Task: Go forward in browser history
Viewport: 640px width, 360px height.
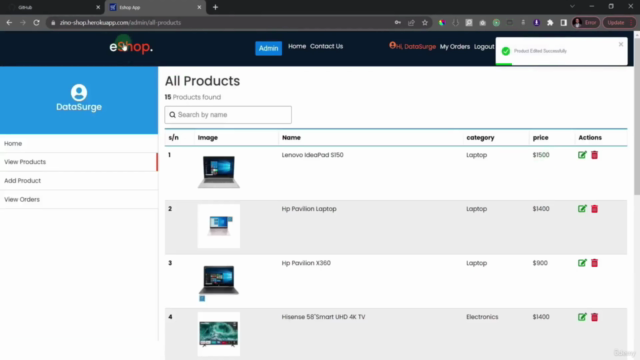Action: tap(23, 23)
